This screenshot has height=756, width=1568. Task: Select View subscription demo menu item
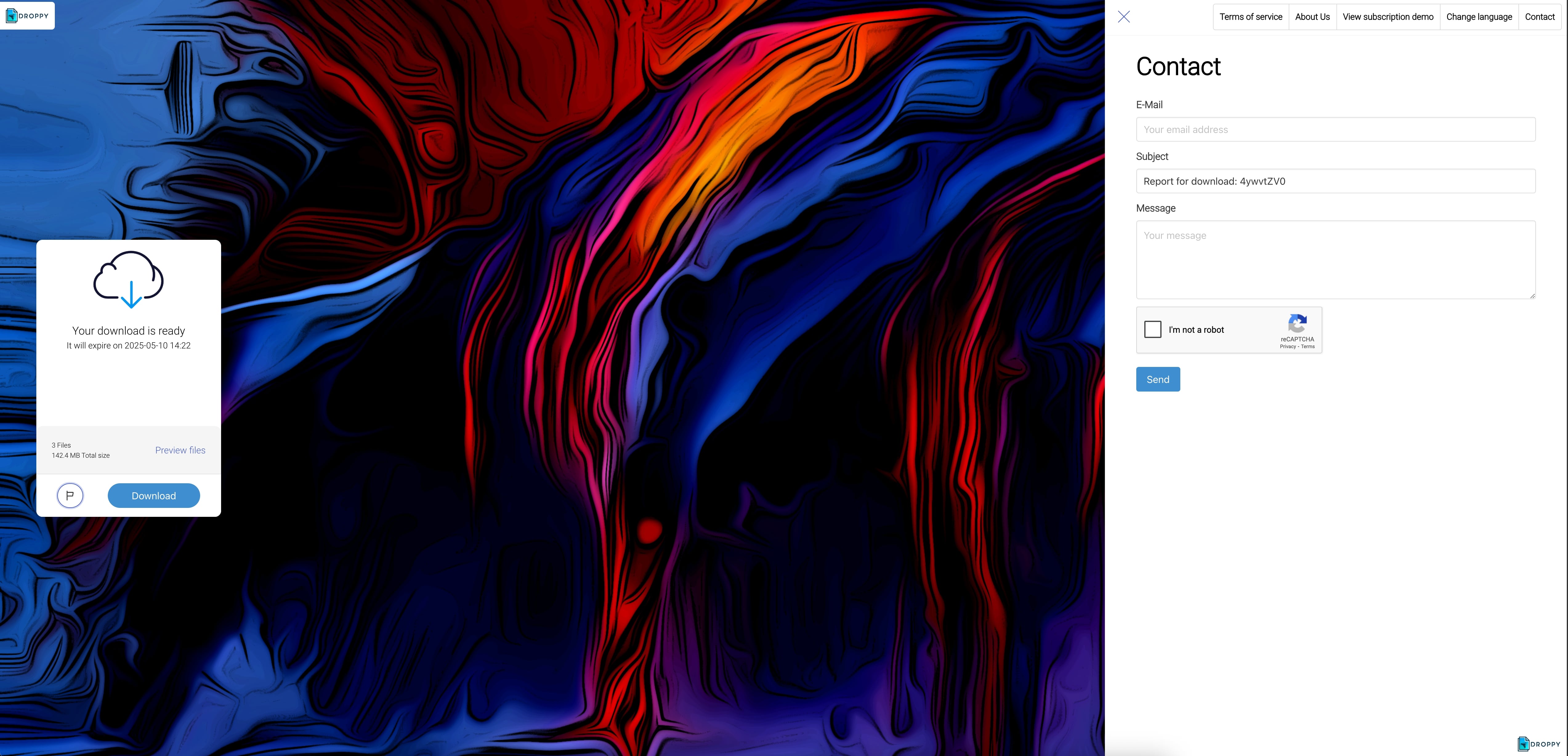tap(1388, 17)
